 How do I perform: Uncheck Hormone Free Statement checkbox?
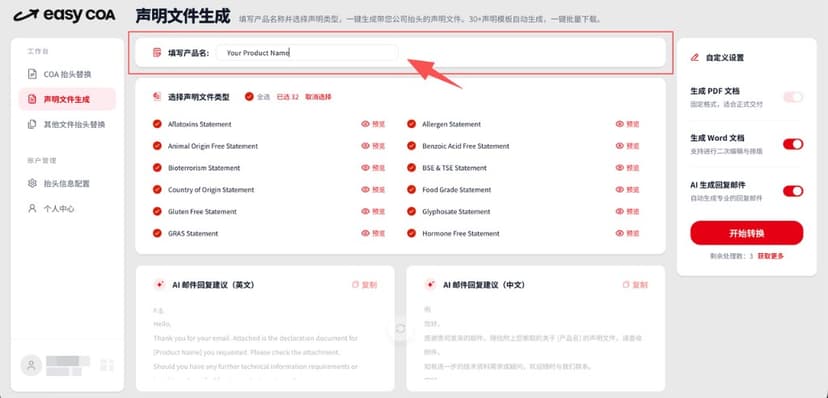411,233
